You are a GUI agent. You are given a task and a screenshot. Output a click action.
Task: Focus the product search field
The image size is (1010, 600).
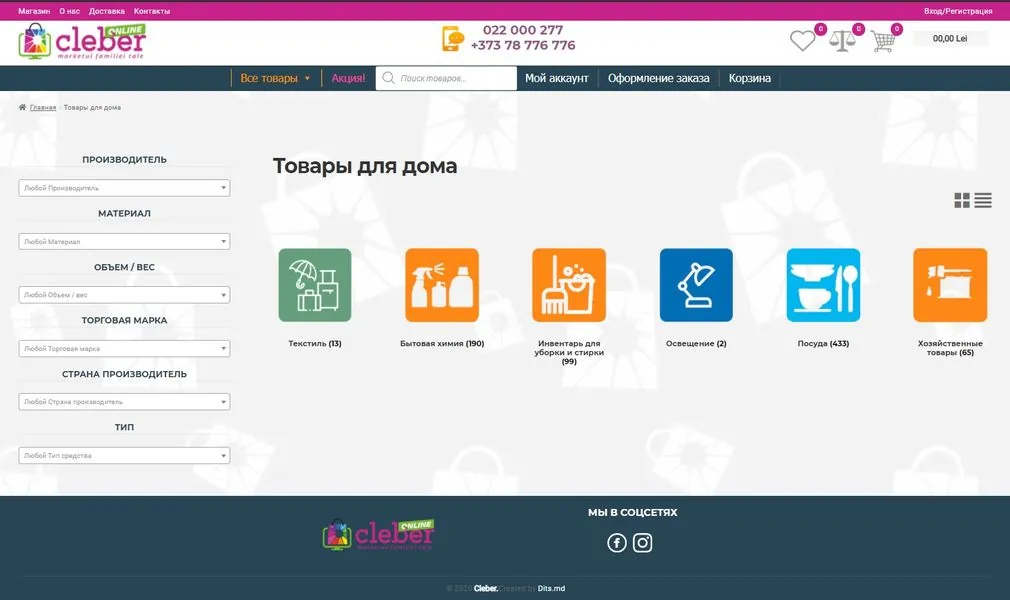pyautogui.click(x=446, y=78)
